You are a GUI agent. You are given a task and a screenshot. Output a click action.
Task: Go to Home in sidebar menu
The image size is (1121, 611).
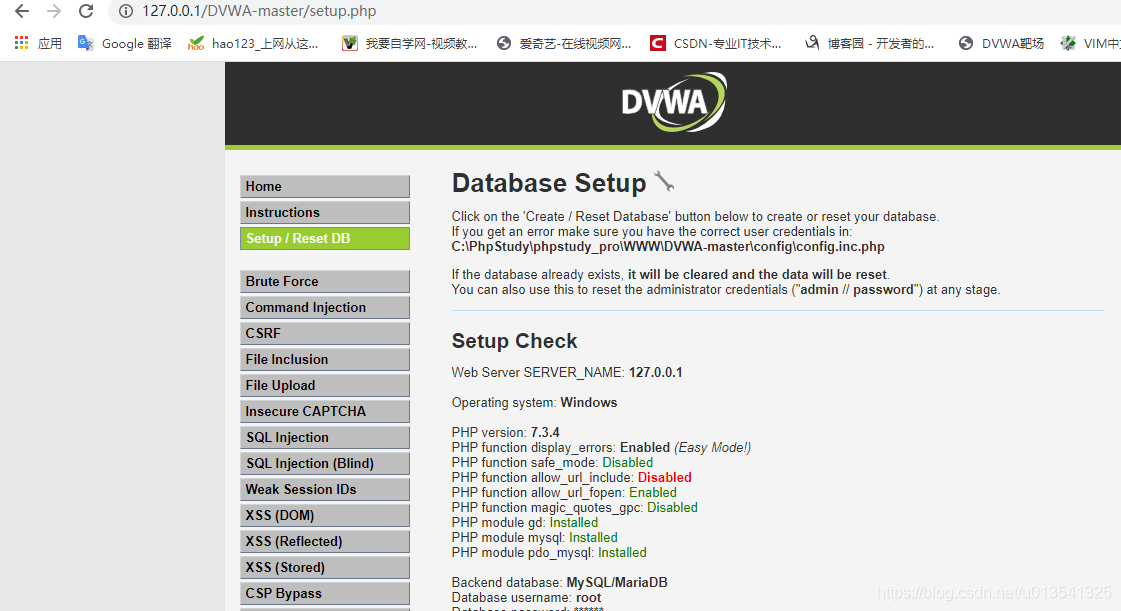pyautogui.click(x=324, y=187)
